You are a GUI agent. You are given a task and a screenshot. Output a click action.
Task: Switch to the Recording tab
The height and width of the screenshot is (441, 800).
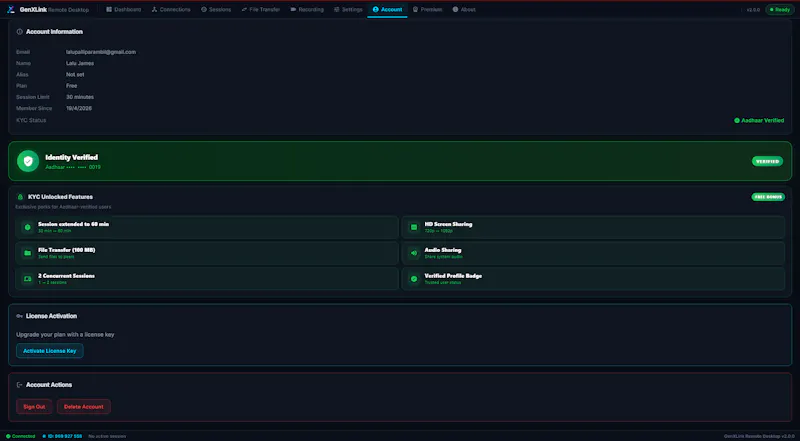pyautogui.click(x=307, y=9)
